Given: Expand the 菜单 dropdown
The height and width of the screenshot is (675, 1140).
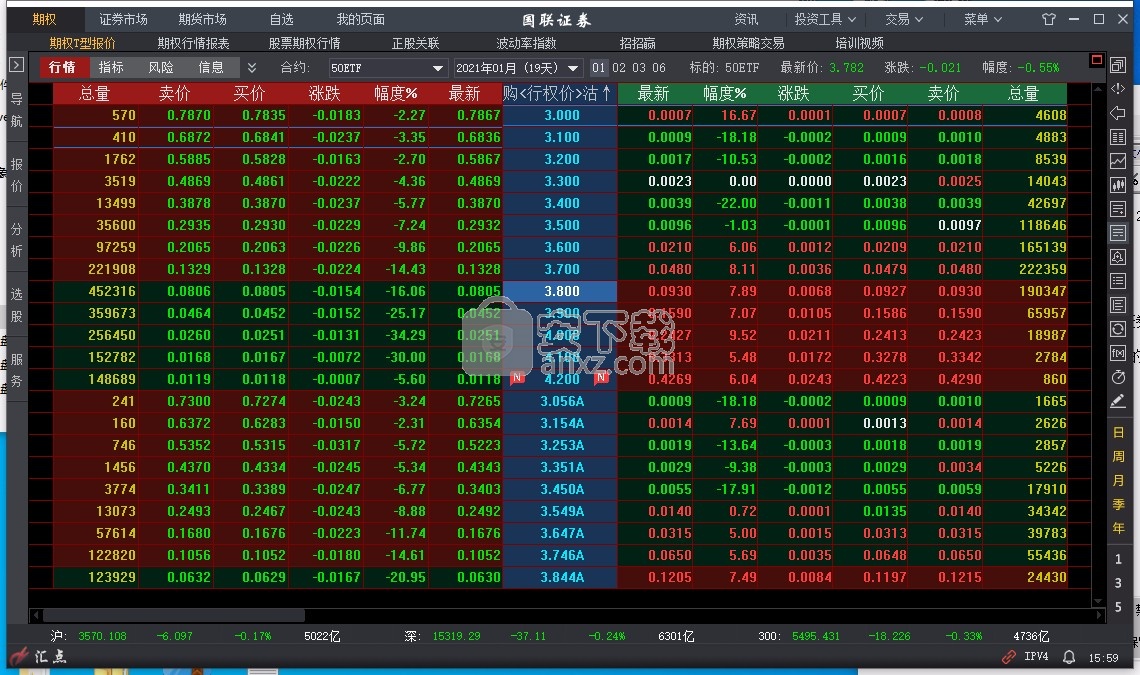Looking at the screenshot, I should click(983, 19).
